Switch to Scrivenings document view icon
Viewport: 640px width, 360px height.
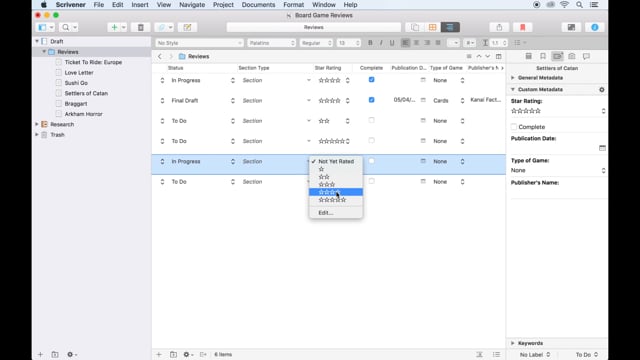[415, 27]
